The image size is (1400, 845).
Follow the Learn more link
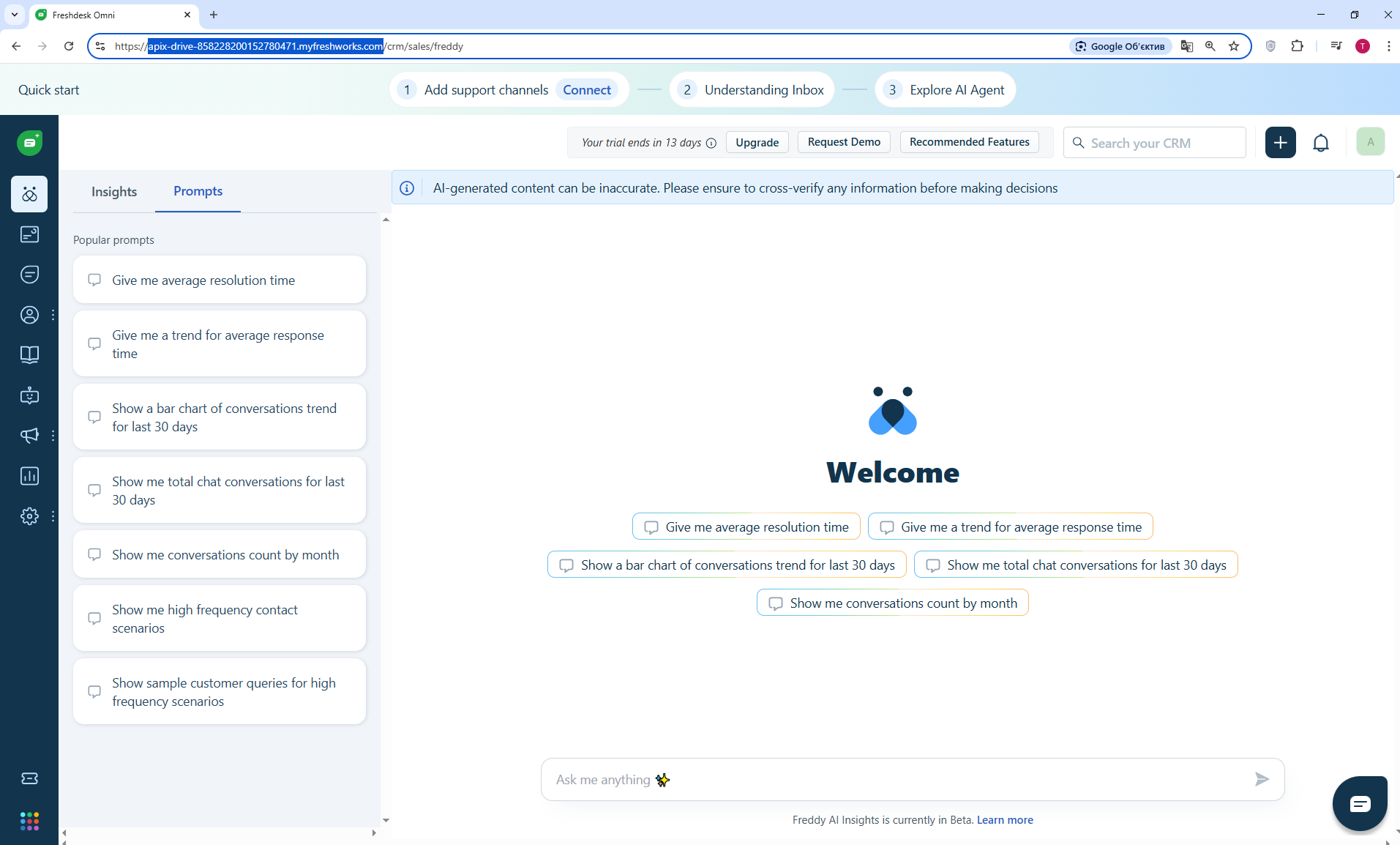pyautogui.click(x=1005, y=820)
